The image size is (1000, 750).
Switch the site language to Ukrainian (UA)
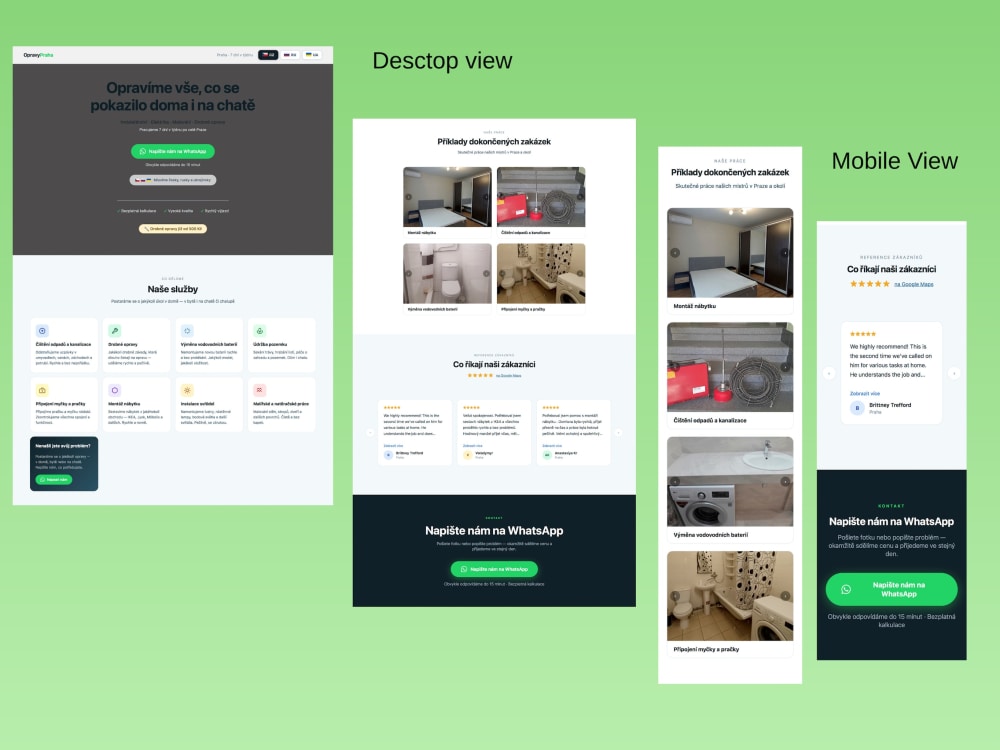pos(312,55)
